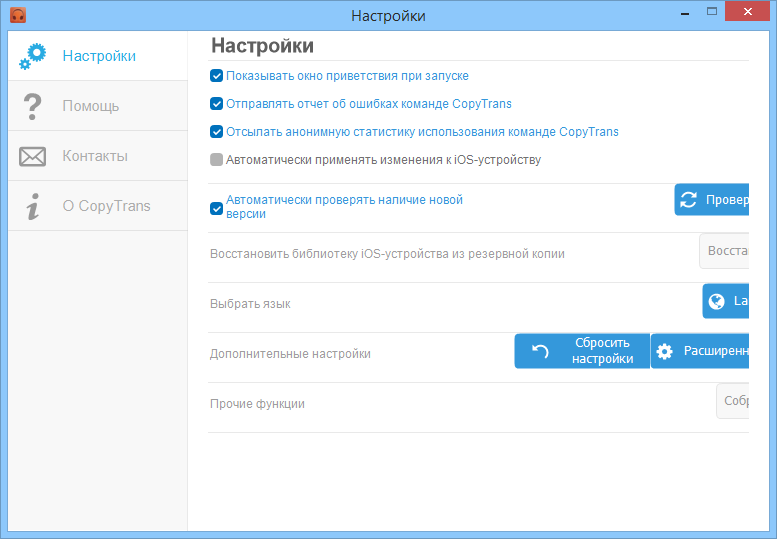
Task: Click the Сбросить настройки button label
Action: 602,351
